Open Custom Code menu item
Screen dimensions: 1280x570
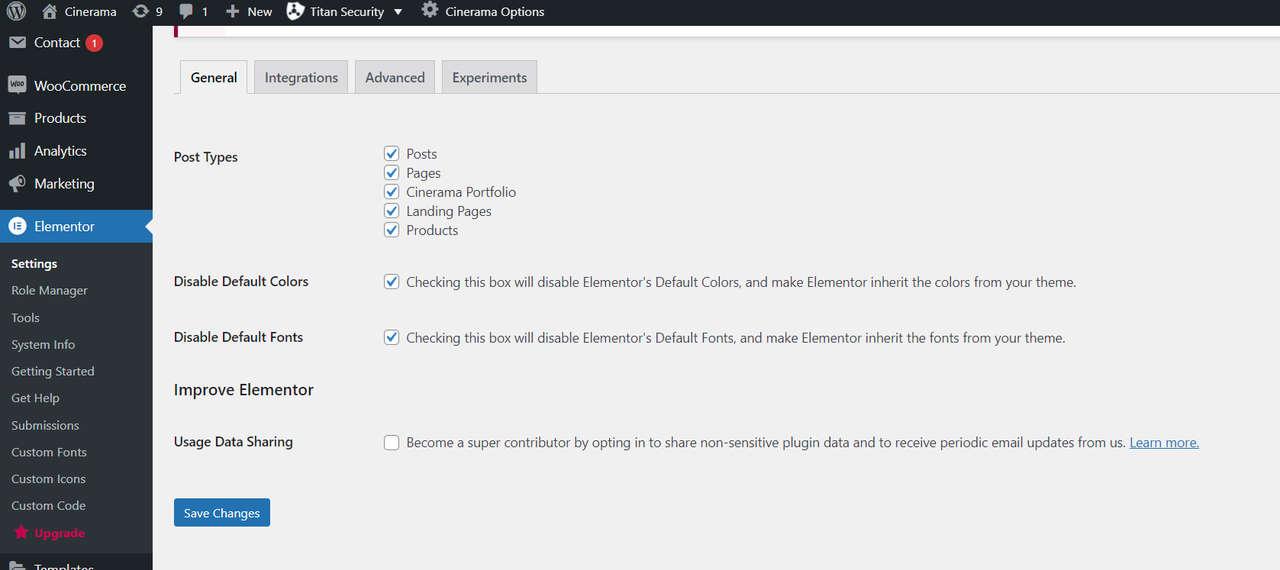(48, 506)
